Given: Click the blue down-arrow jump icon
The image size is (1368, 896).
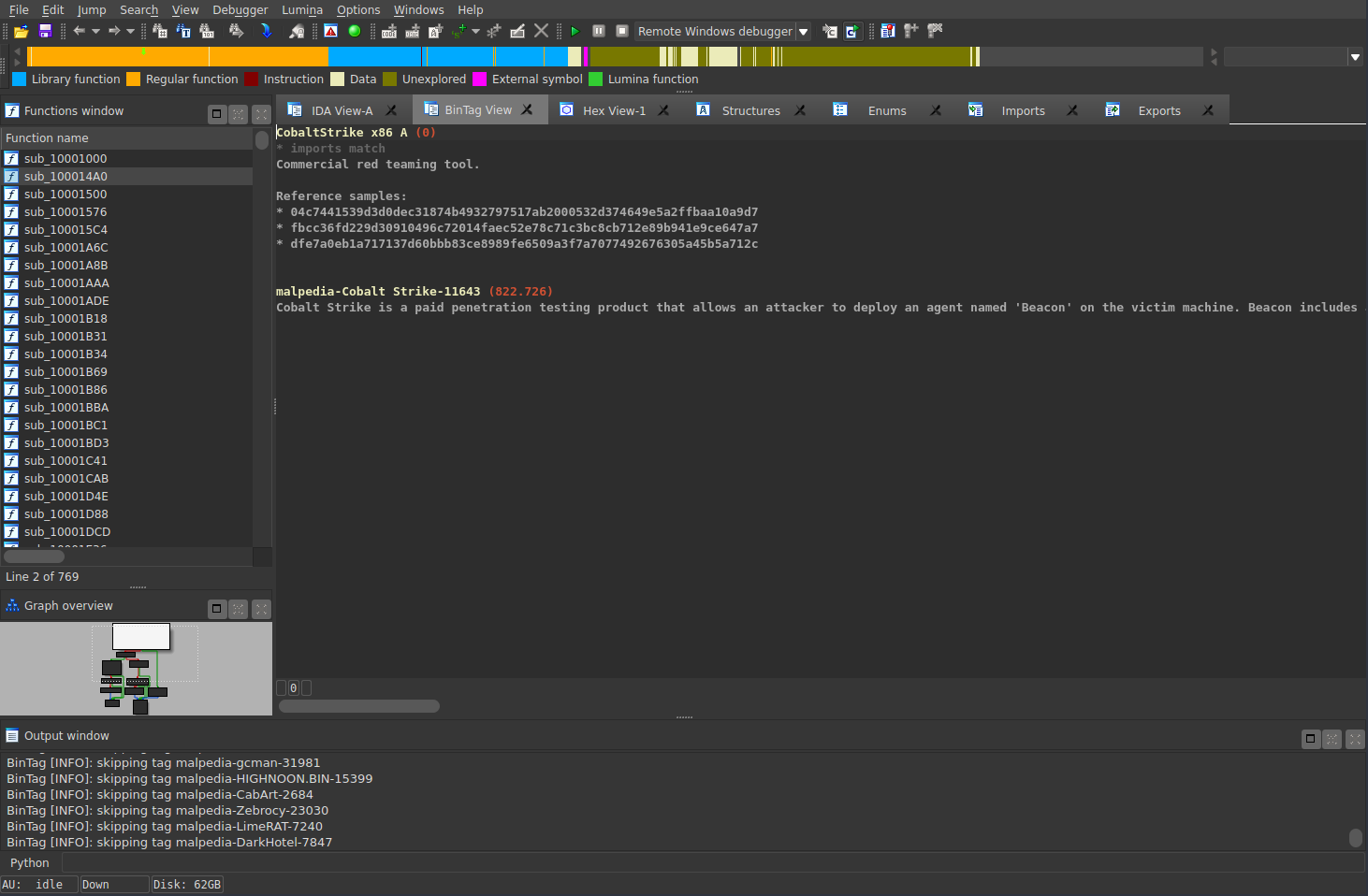Looking at the screenshot, I should tap(266, 31).
